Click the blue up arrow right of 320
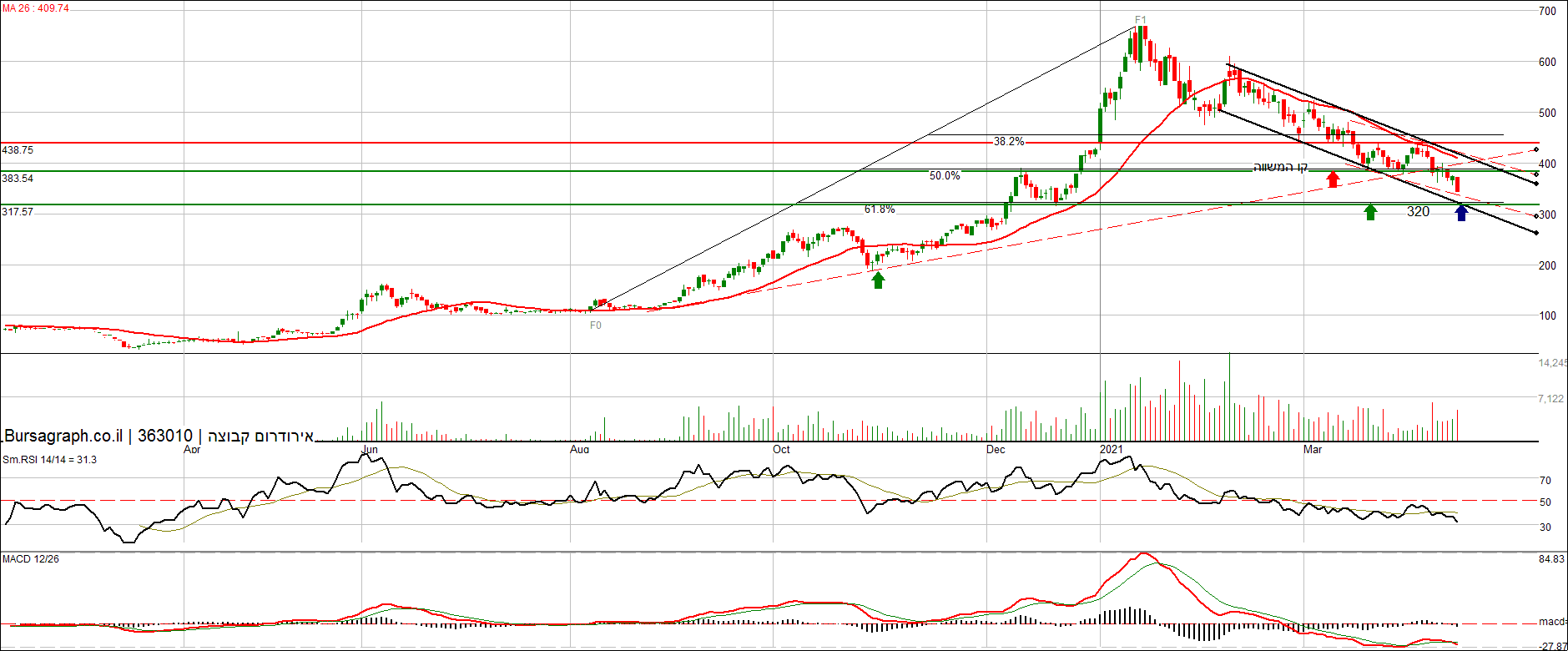1568x651 pixels. pyautogui.click(x=1461, y=213)
